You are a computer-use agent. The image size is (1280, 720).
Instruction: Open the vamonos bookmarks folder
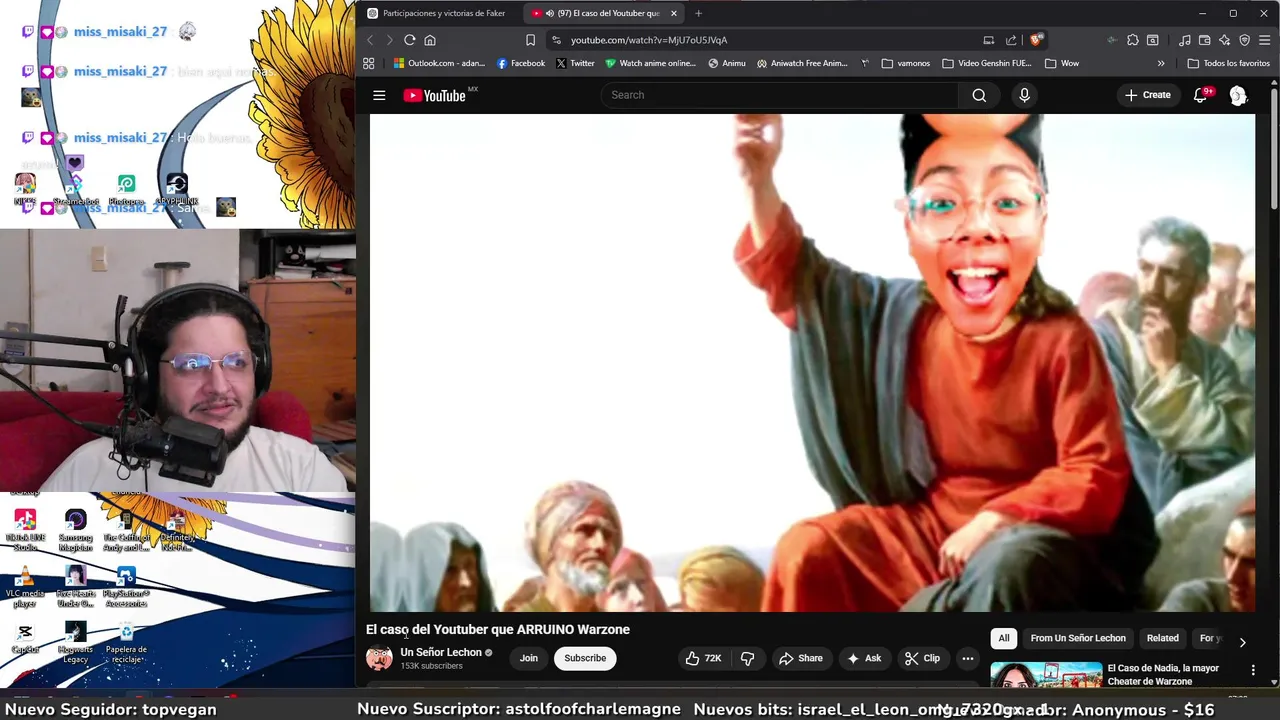tap(906, 63)
